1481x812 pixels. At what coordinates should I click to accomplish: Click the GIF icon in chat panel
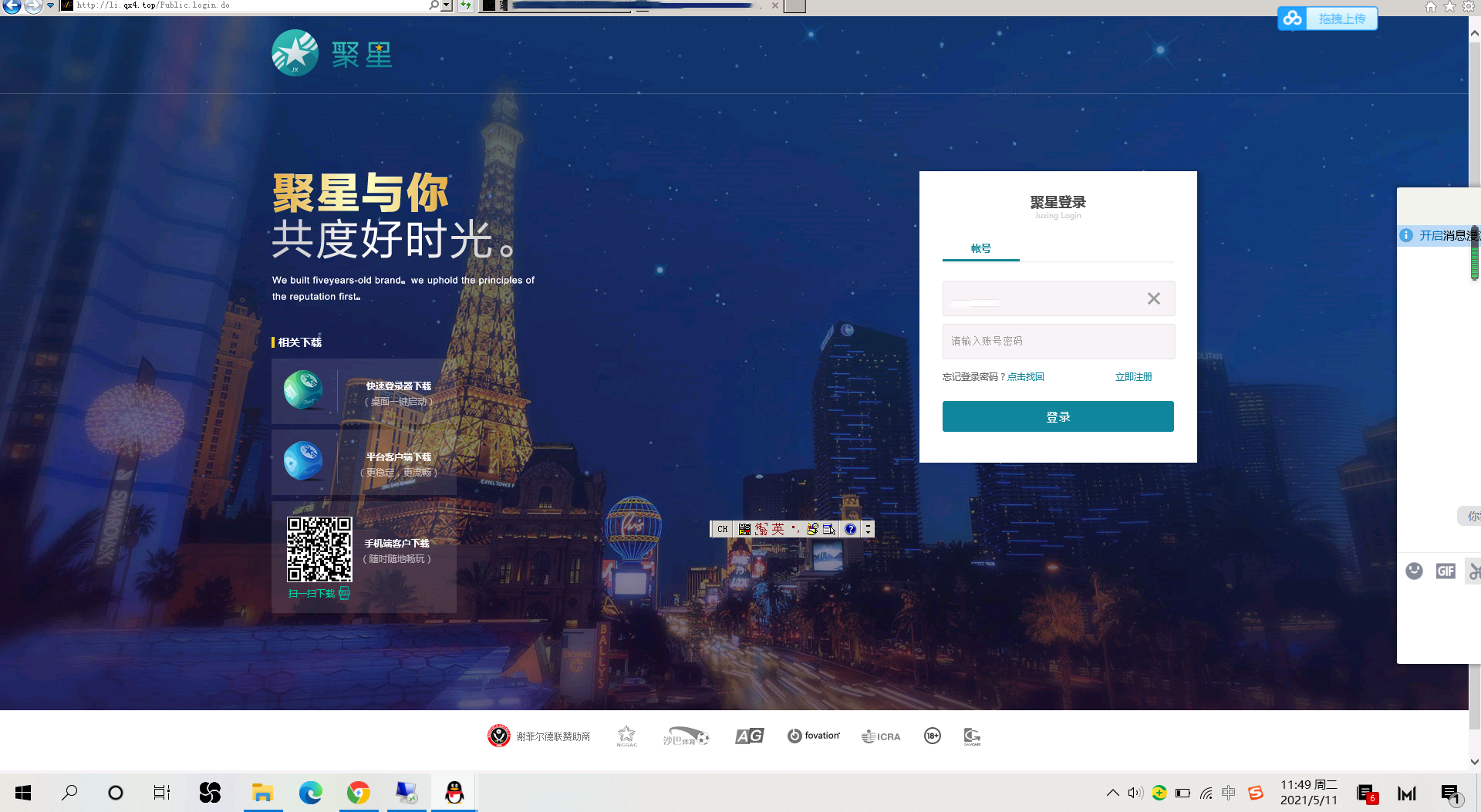[x=1445, y=571]
